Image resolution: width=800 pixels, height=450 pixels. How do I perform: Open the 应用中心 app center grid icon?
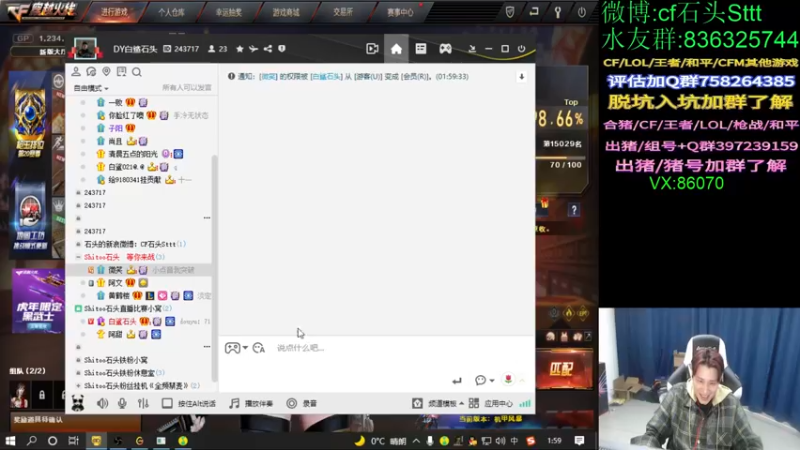coord(474,403)
